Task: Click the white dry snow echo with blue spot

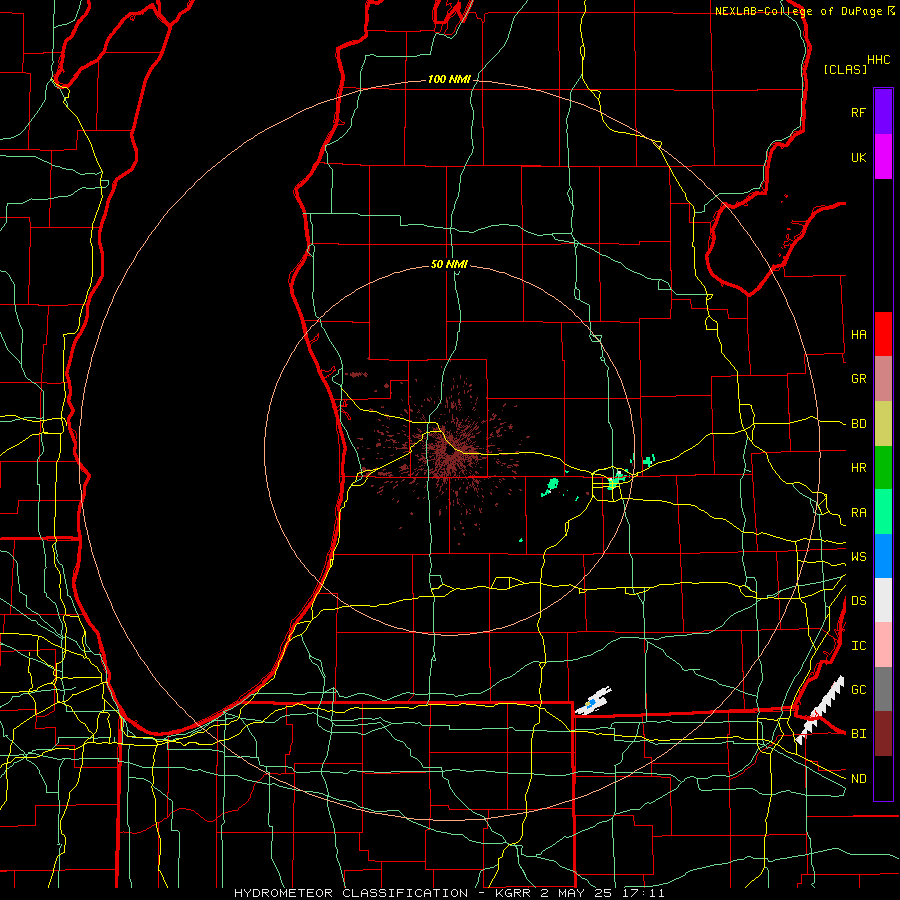Action: click(x=593, y=701)
